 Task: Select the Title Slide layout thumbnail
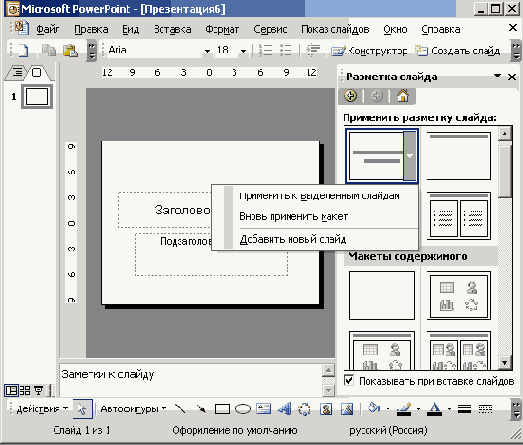click(375, 156)
